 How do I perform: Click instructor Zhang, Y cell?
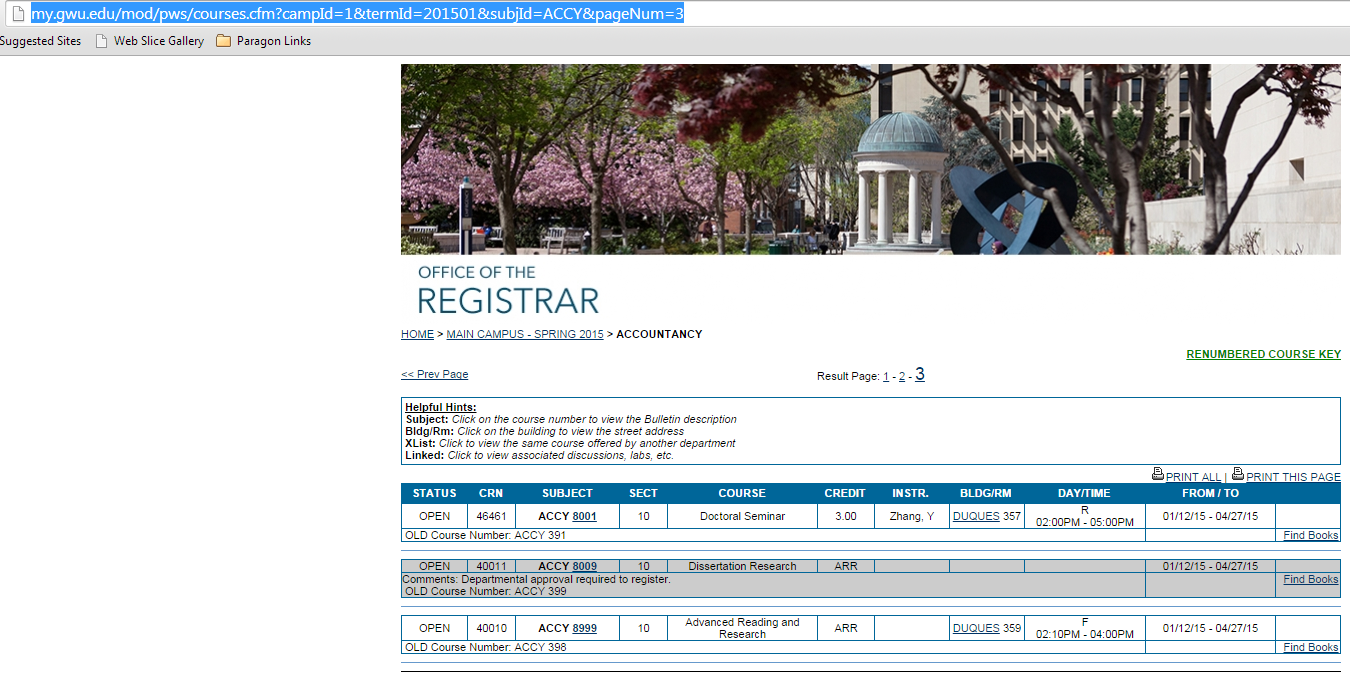coord(910,516)
